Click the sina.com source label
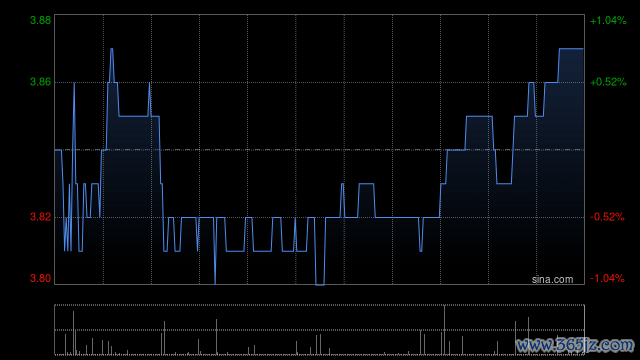 tap(552, 280)
